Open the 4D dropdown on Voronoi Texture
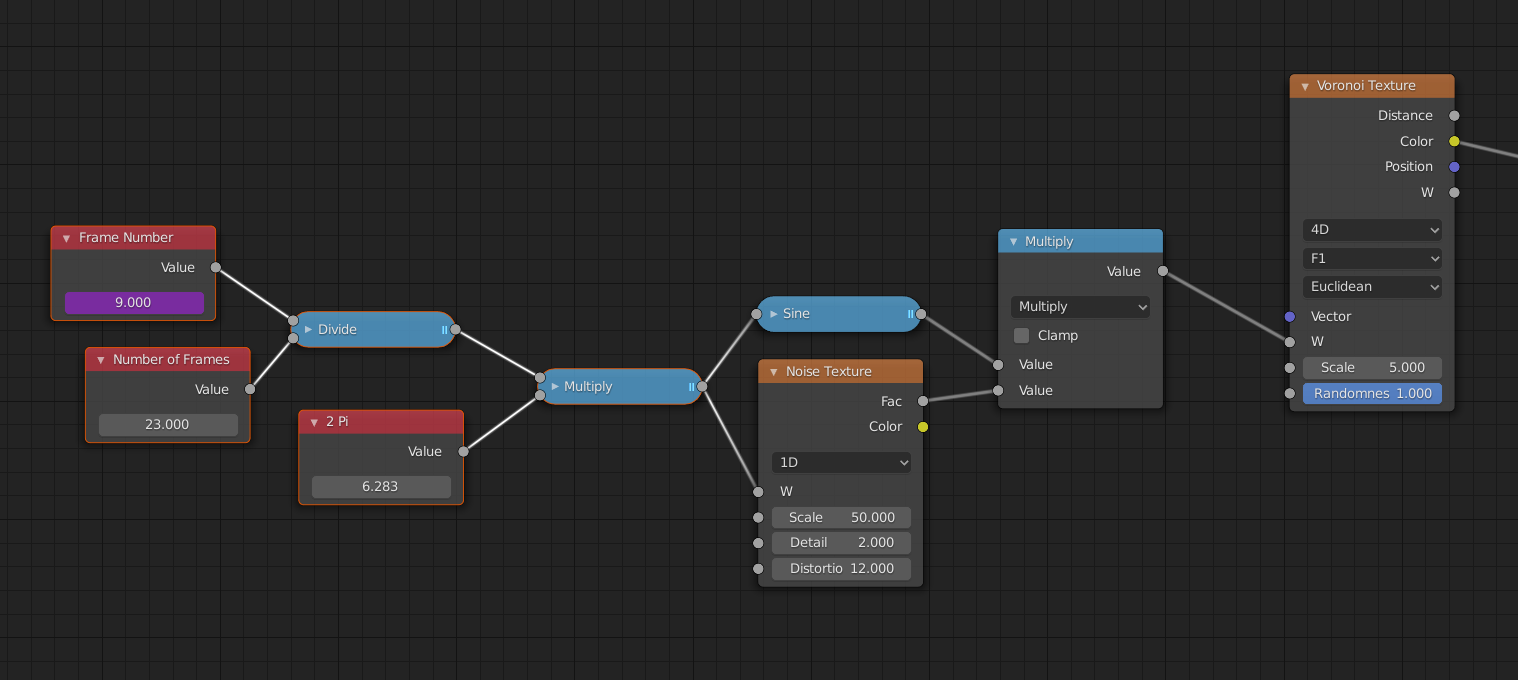This screenshot has height=680, width=1518. (1371, 230)
